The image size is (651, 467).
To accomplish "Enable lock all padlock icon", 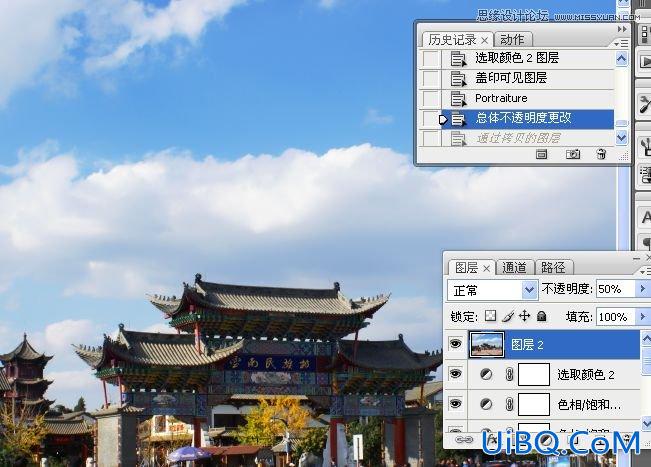I will [x=541, y=316].
